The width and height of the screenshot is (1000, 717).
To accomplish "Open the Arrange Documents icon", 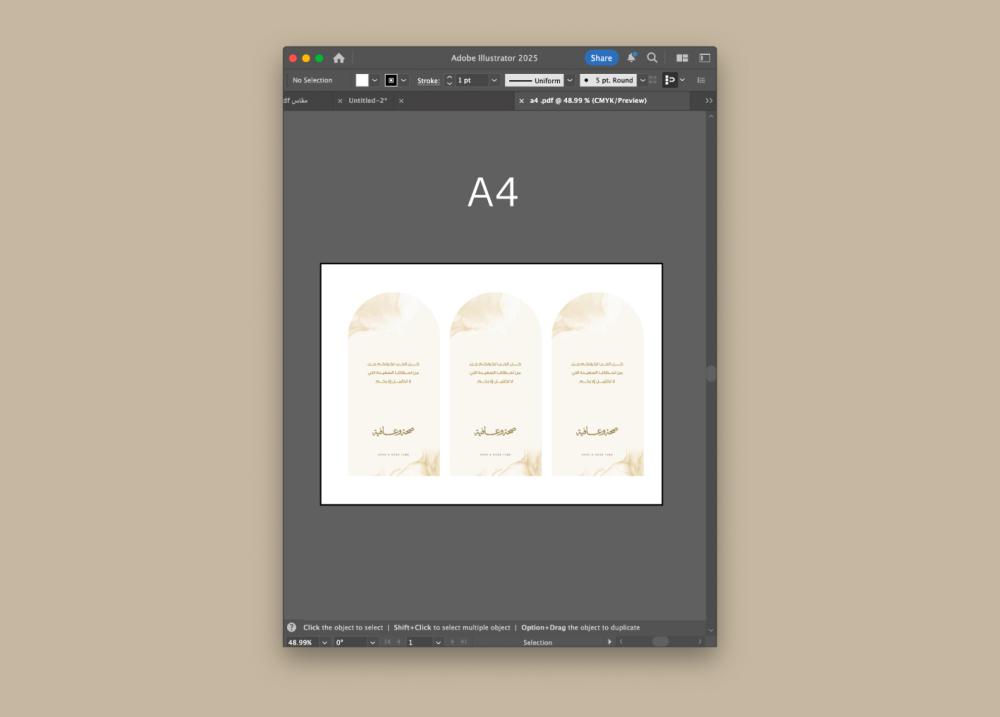I will 682,58.
